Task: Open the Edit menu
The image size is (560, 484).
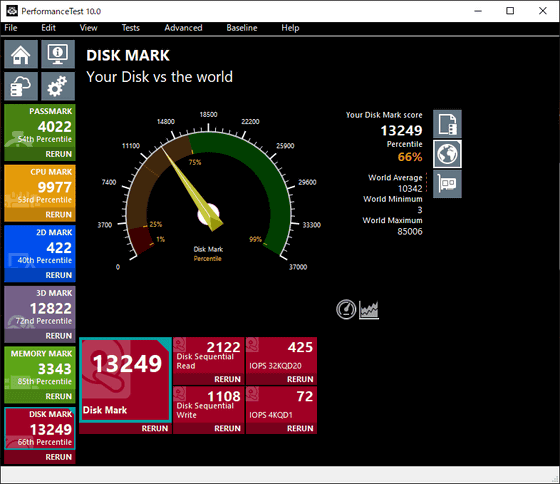Action: click(48, 28)
